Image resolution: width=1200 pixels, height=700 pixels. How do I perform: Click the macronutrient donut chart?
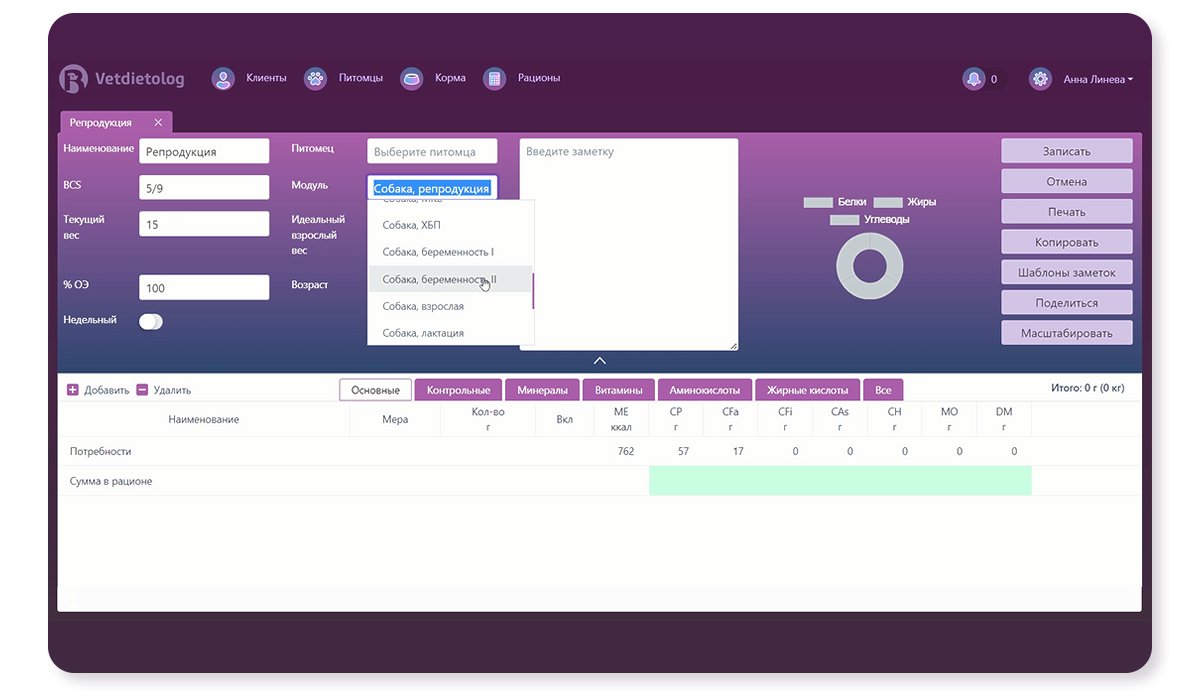click(869, 266)
